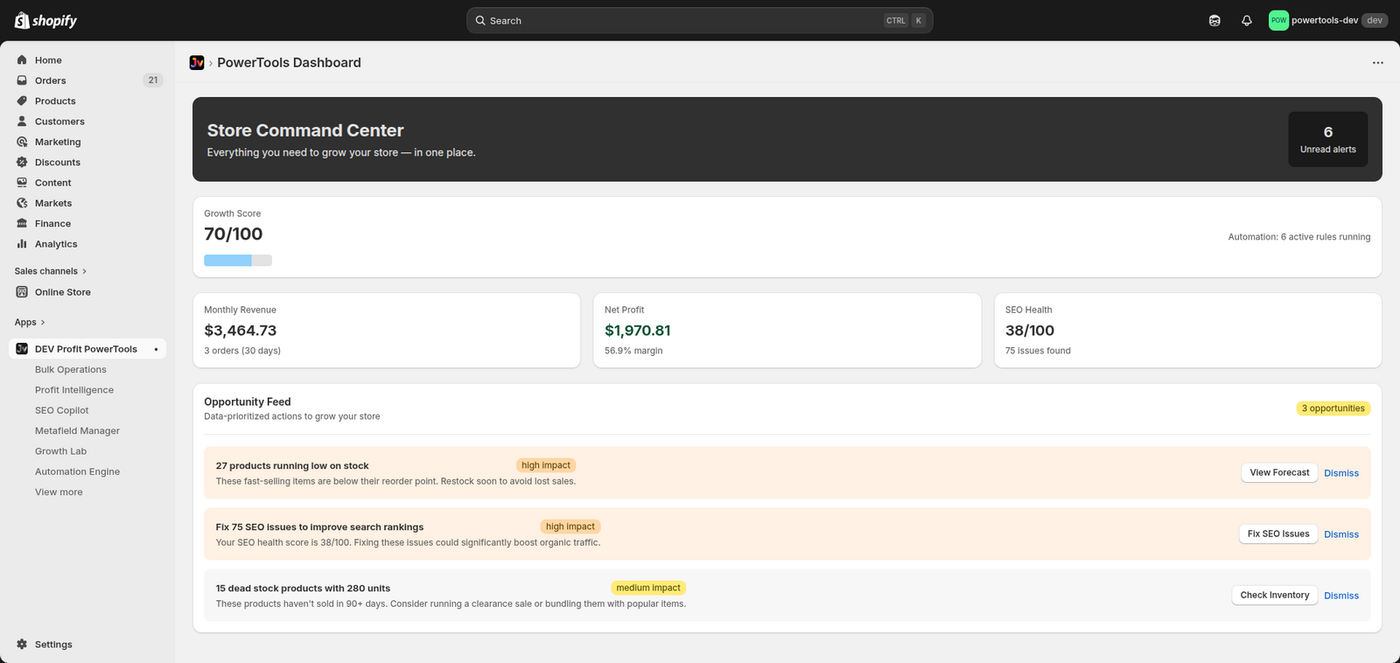Expand the Sales channels section

tap(51, 271)
